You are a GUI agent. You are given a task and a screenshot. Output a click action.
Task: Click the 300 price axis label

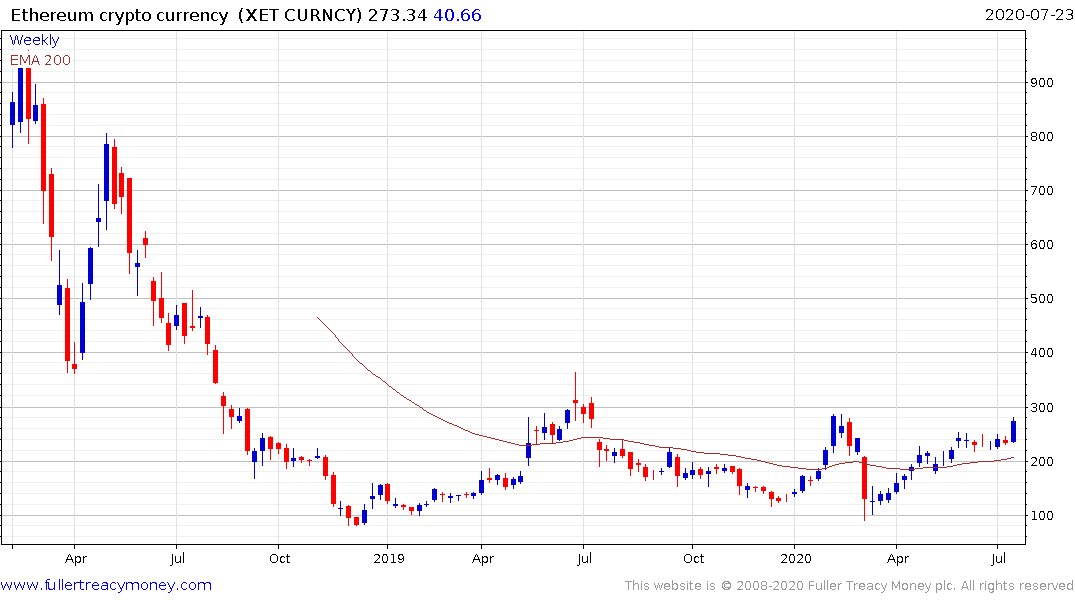coord(1042,408)
